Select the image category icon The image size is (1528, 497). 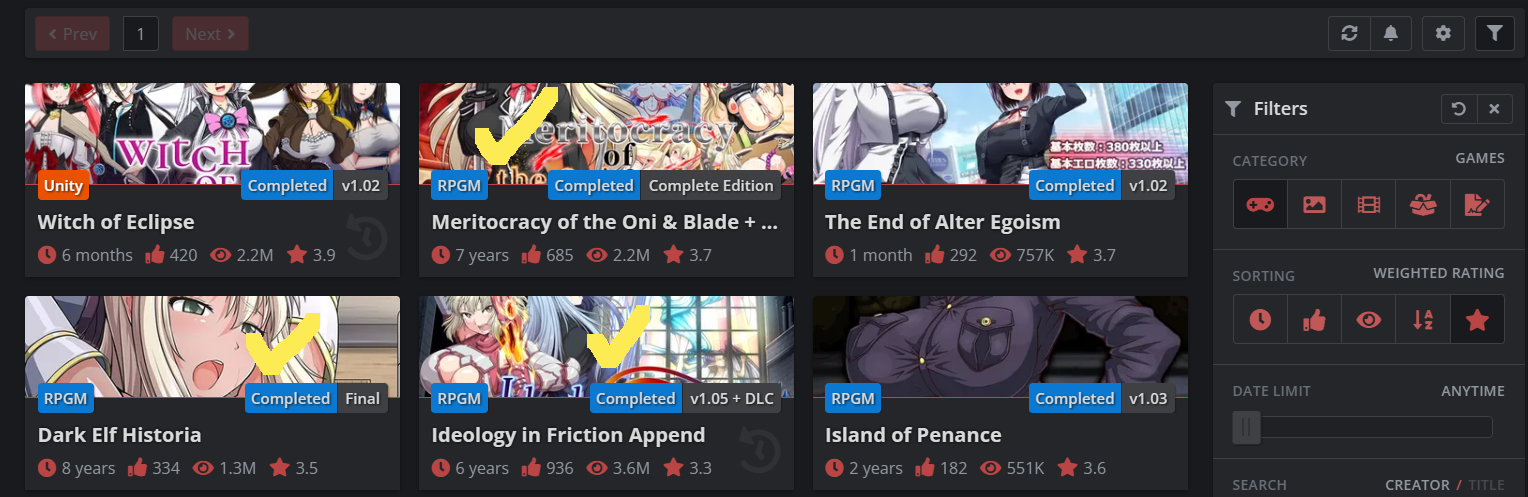pyautogui.click(x=1314, y=204)
